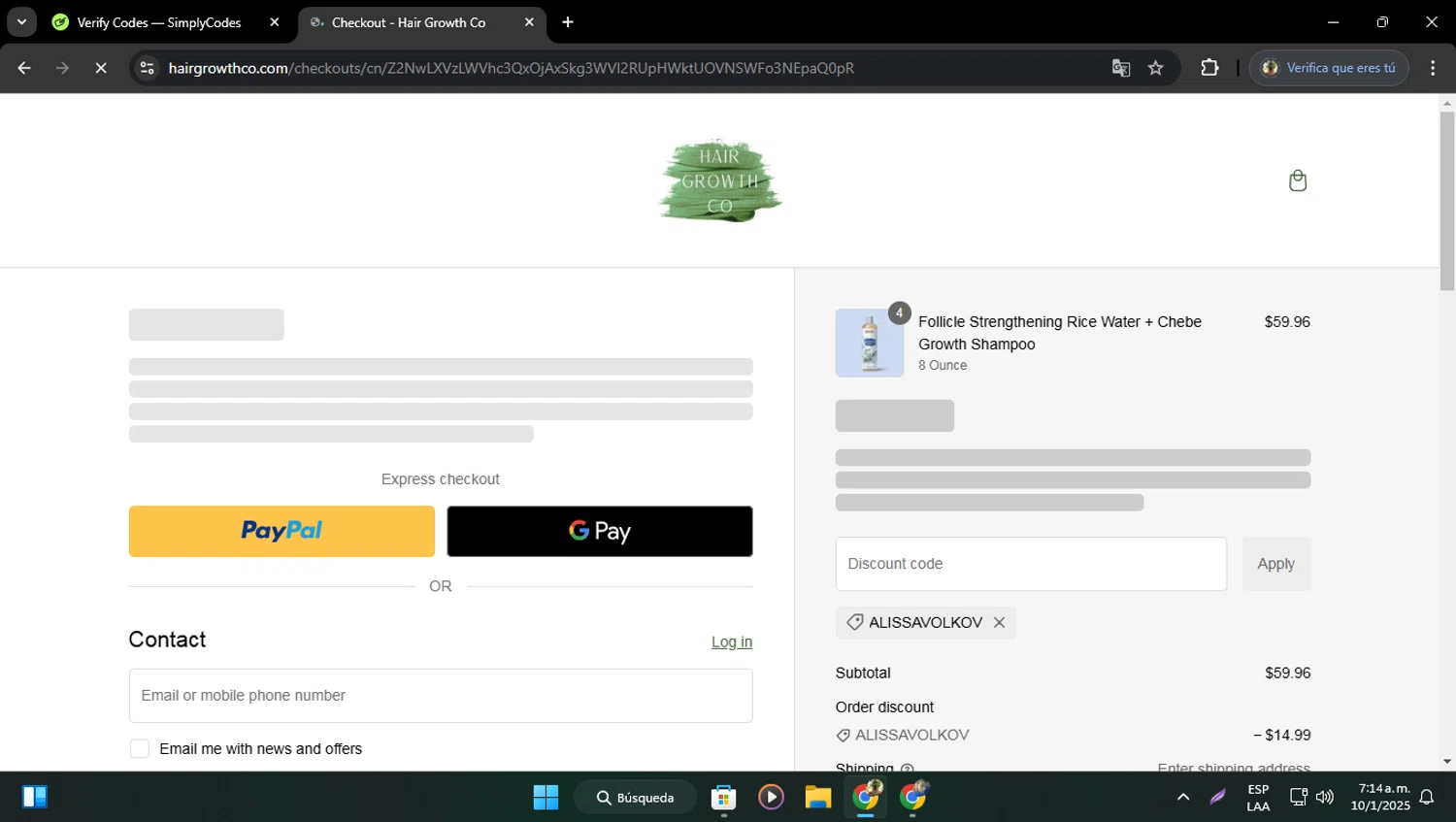The width and height of the screenshot is (1456, 822).
Task: Open the volume speaker tray icon
Action: 1325,797
